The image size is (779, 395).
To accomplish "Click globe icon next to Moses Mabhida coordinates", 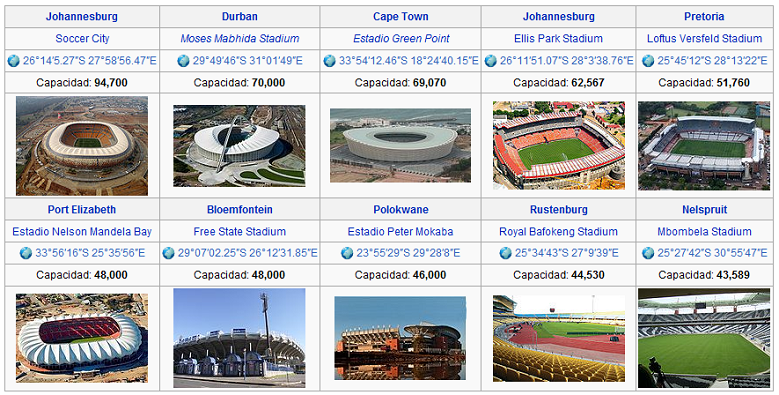I will click(183, 61).
